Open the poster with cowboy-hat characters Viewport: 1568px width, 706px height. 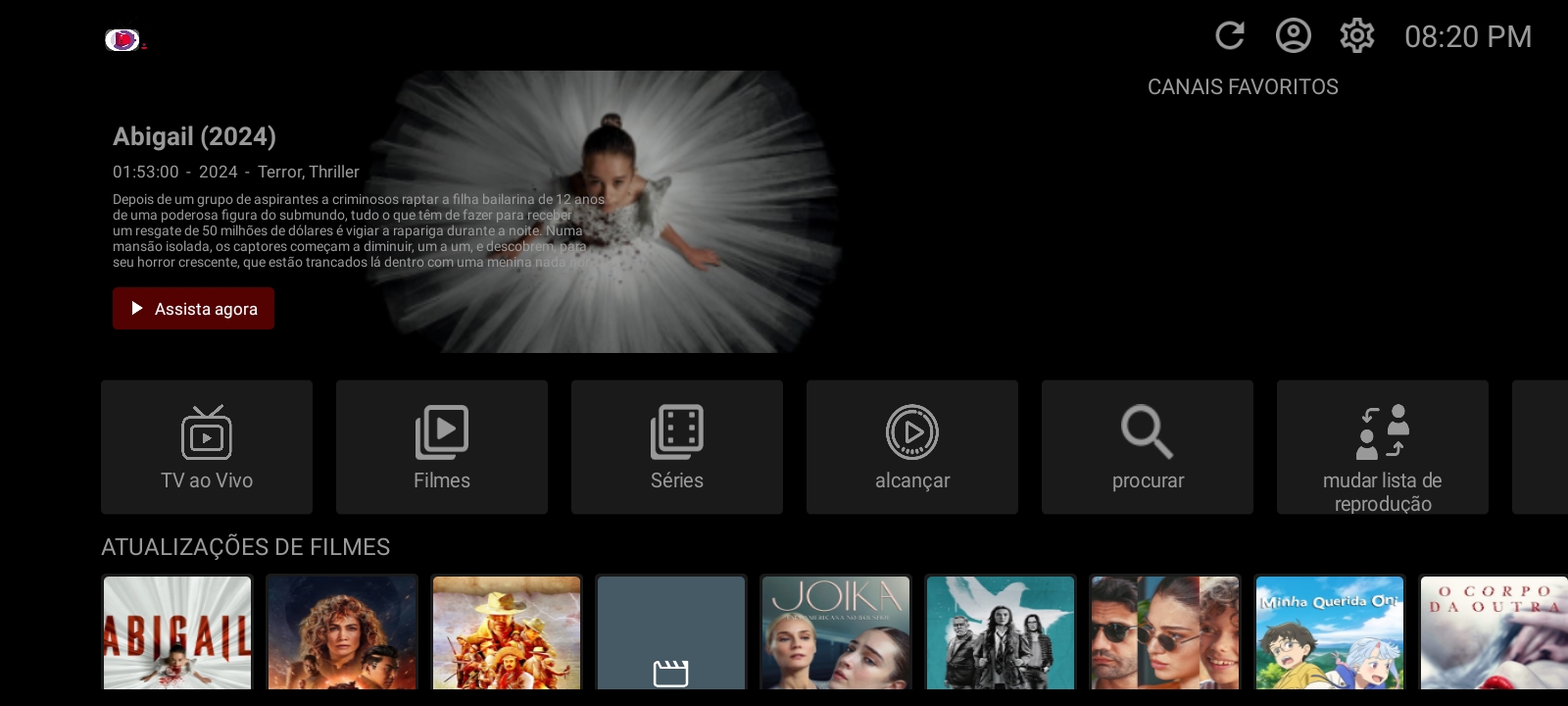pos(507,632)
